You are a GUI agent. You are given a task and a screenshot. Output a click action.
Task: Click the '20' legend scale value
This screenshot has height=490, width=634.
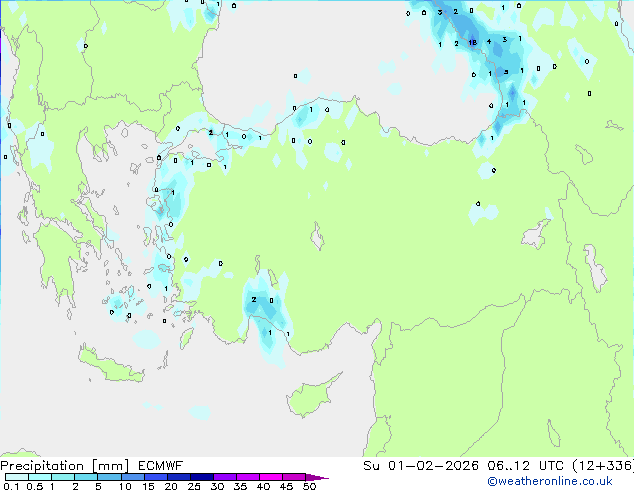tap(171, 486)
